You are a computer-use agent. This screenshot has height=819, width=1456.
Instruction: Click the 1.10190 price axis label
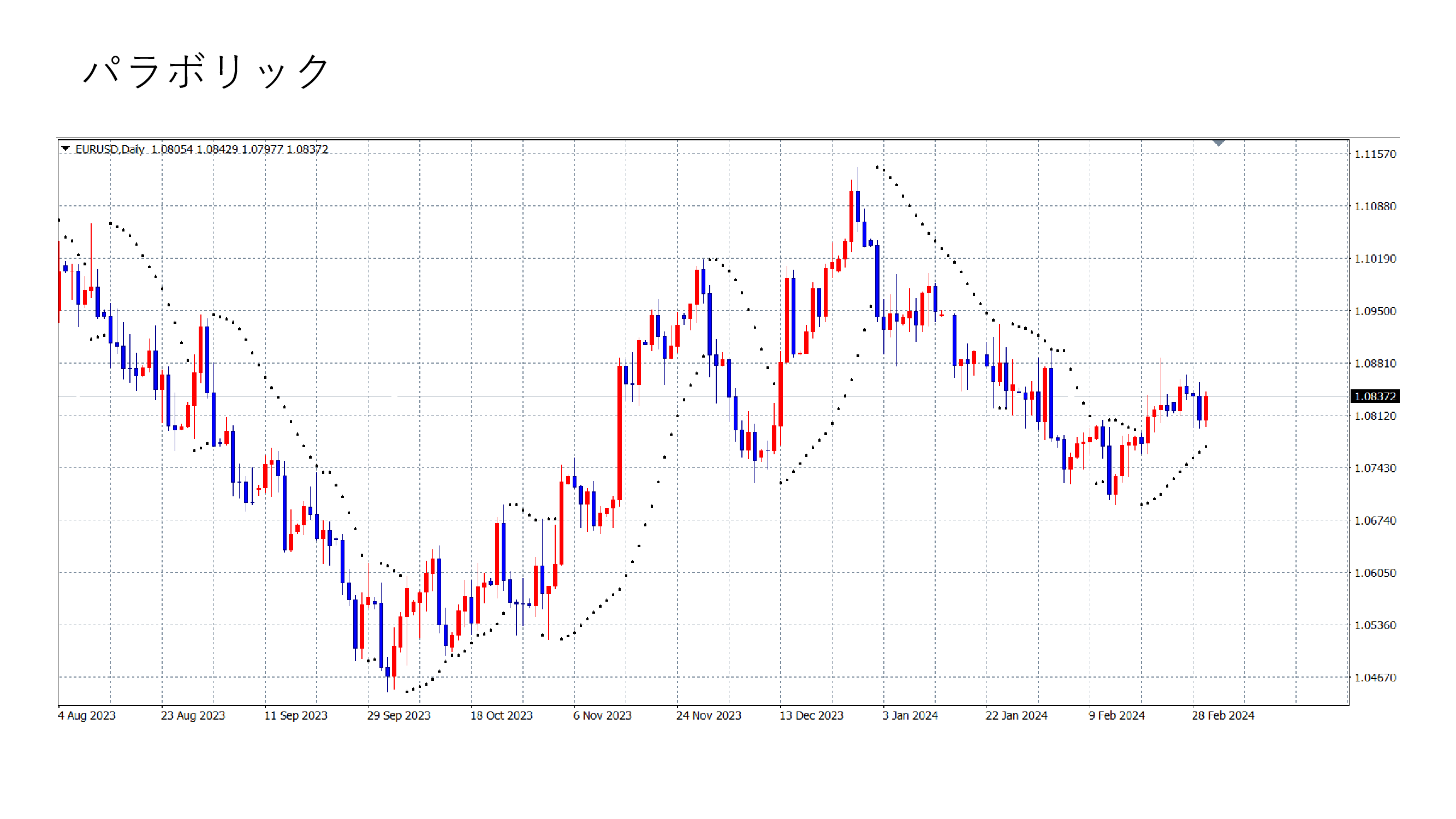click(x=1375, y=259)
